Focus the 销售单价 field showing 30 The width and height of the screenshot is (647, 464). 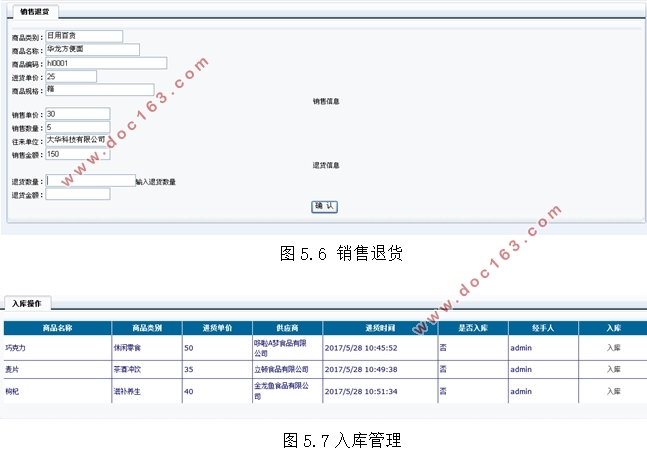[x=78, y=114]
